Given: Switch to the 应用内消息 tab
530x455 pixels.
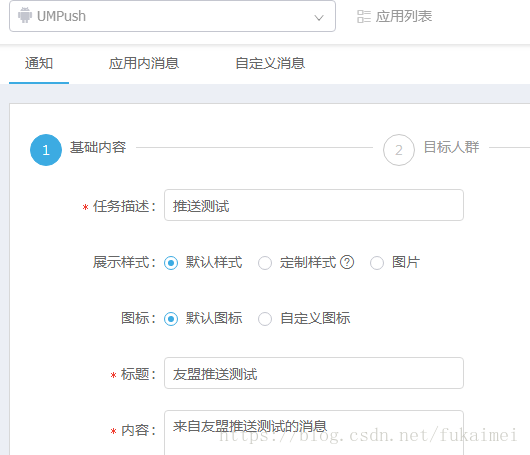Looking at the screenshot, I should 144,63.
